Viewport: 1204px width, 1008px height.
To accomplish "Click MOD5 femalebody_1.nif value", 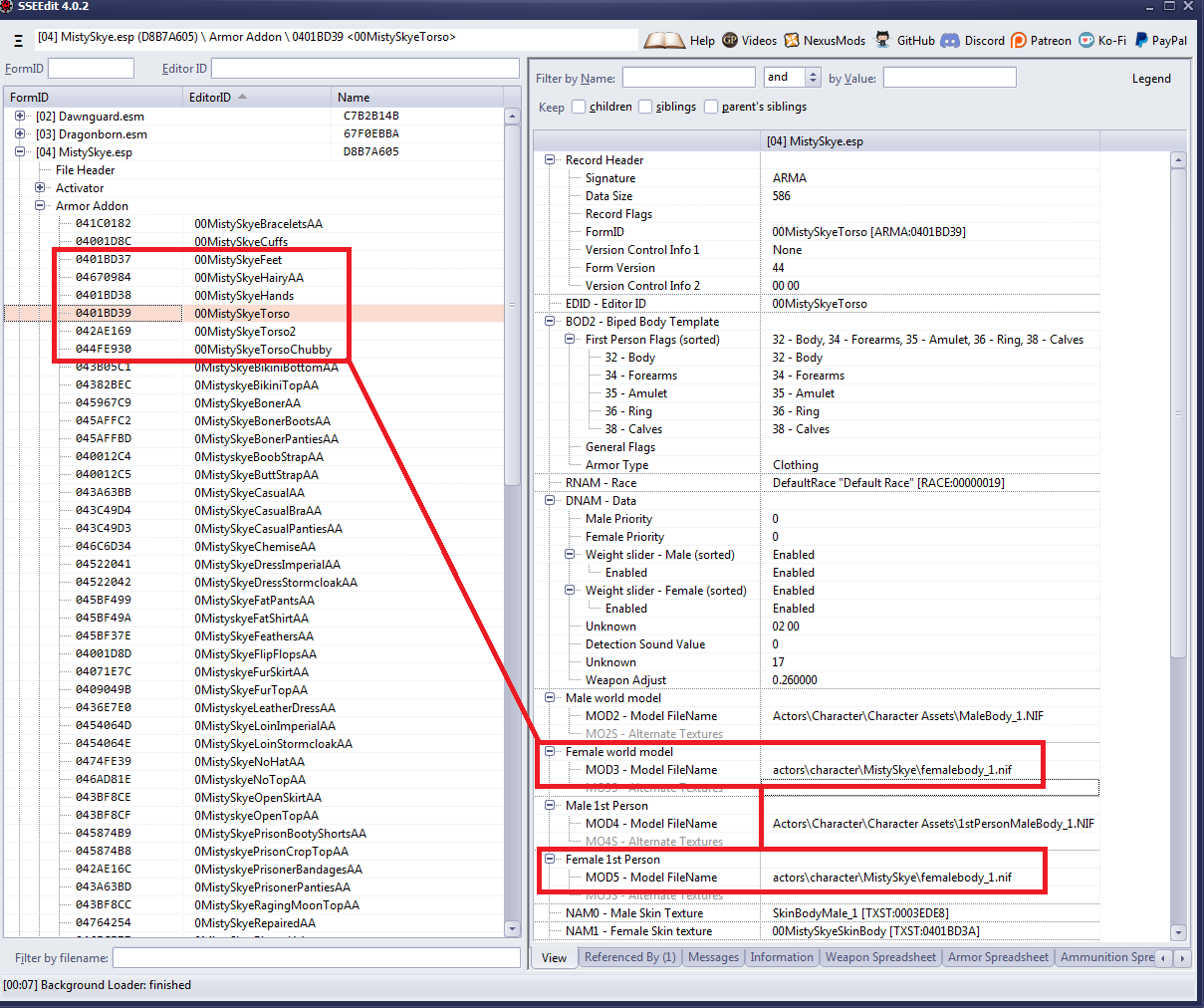I will coord(892,878).
